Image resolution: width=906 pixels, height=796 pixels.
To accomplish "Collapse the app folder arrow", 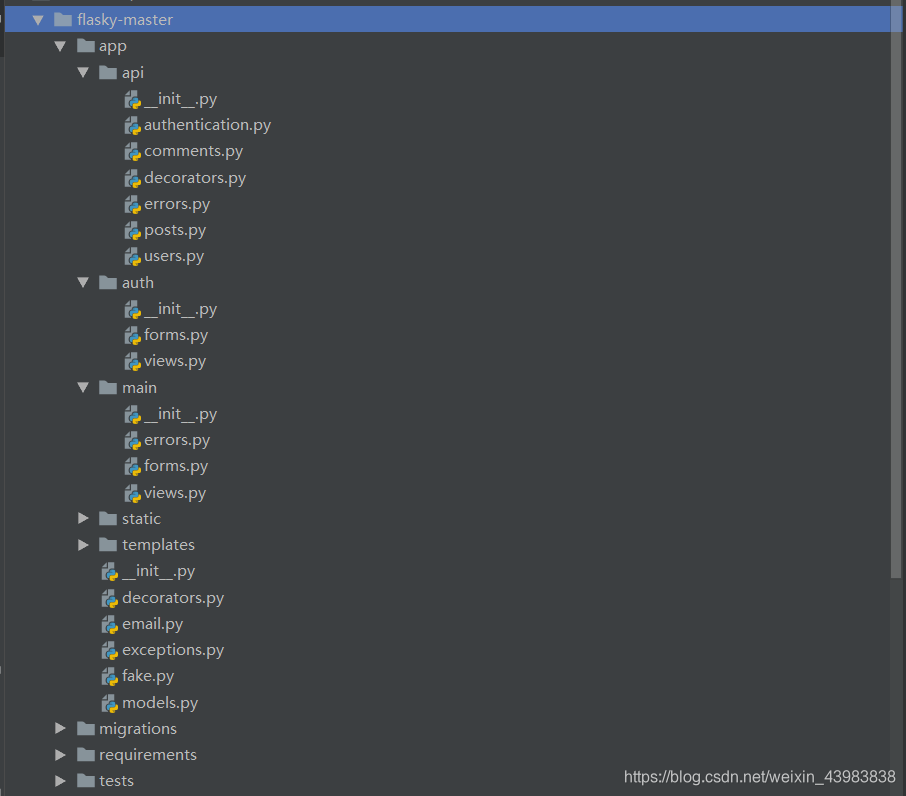I will pyautogui.click(x=60, y=46).
